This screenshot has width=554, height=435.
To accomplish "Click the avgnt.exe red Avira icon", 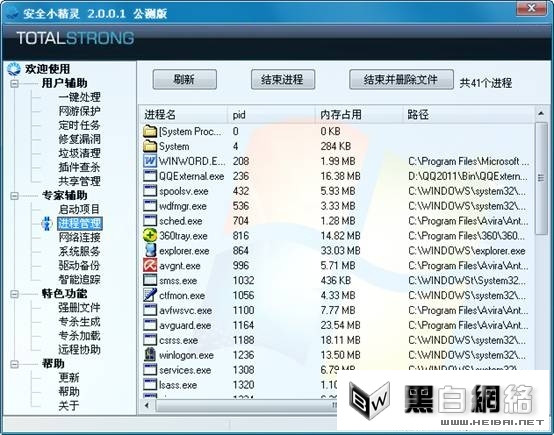I will [150, 265].
